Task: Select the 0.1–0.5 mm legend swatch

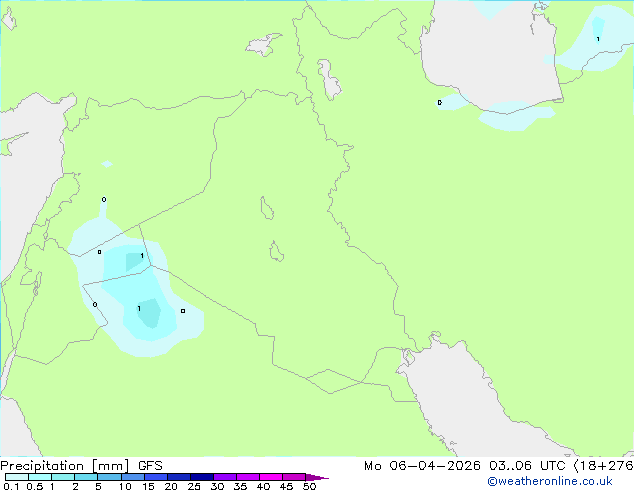Action: pyautogui.click(x=17, y=477)
